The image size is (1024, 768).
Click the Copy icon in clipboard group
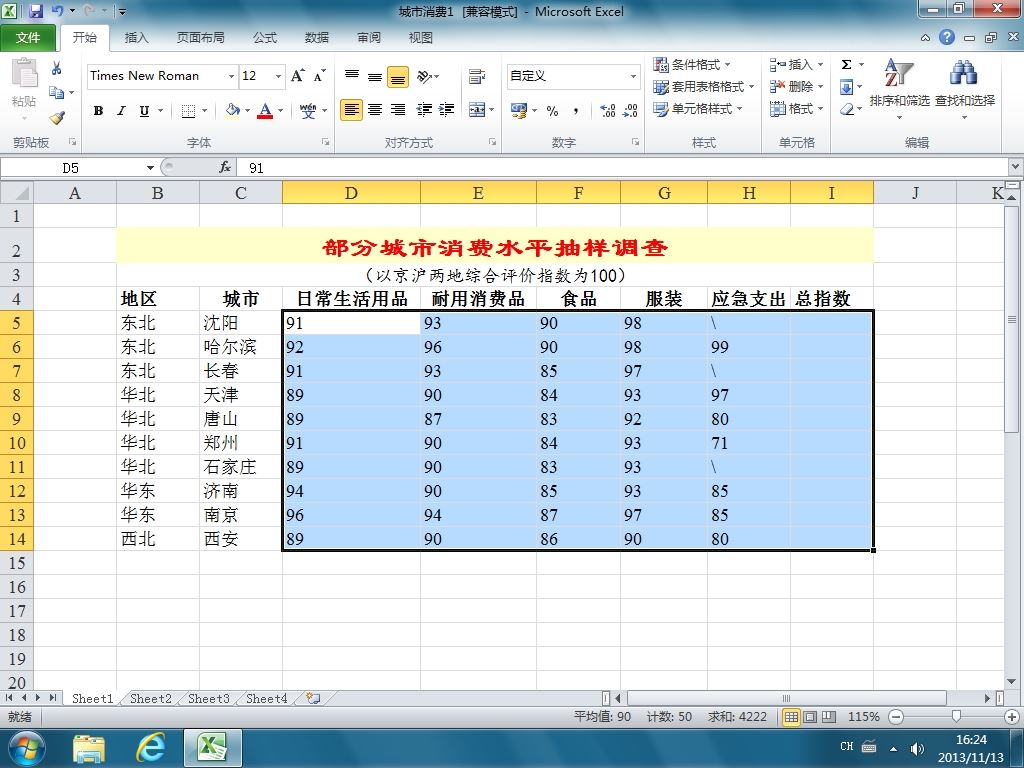[x=57, y=93]
